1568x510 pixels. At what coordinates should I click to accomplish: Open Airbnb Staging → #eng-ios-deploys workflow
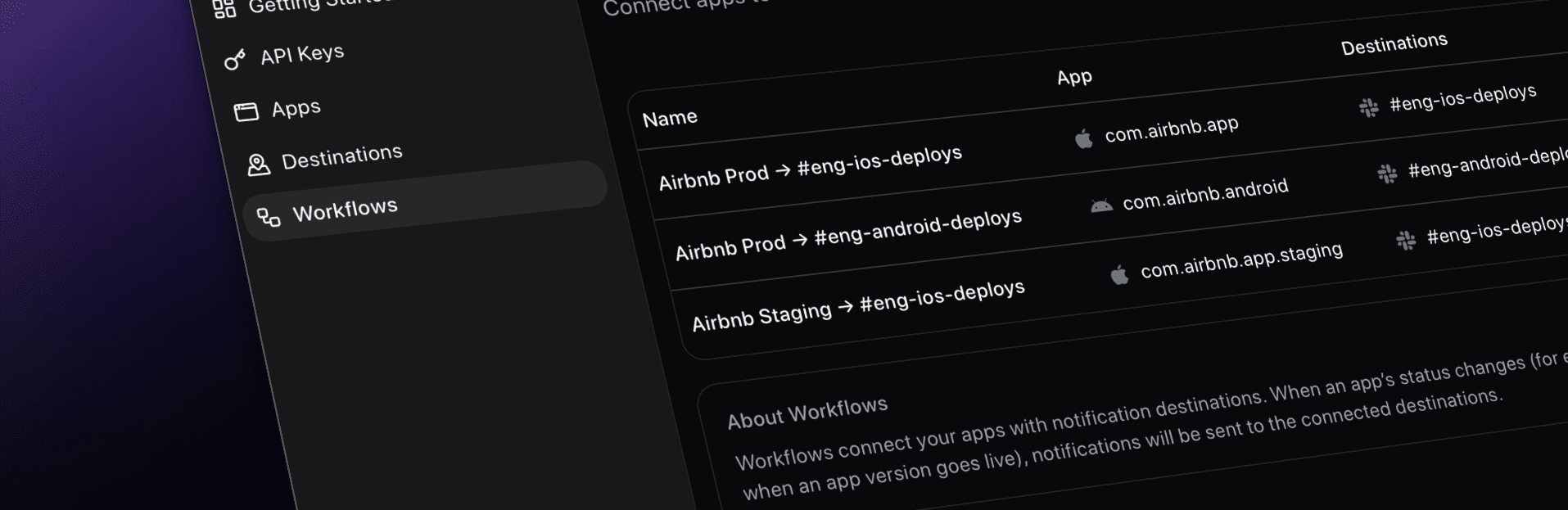point(857,305)
